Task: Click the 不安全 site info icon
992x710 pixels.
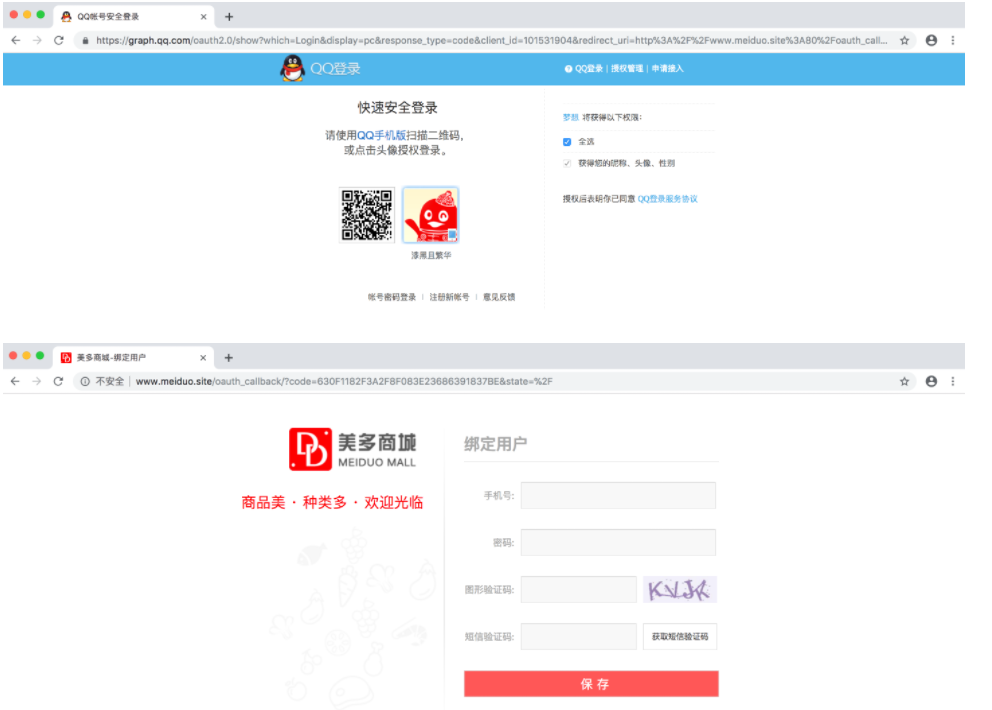Action: point(85,382)
